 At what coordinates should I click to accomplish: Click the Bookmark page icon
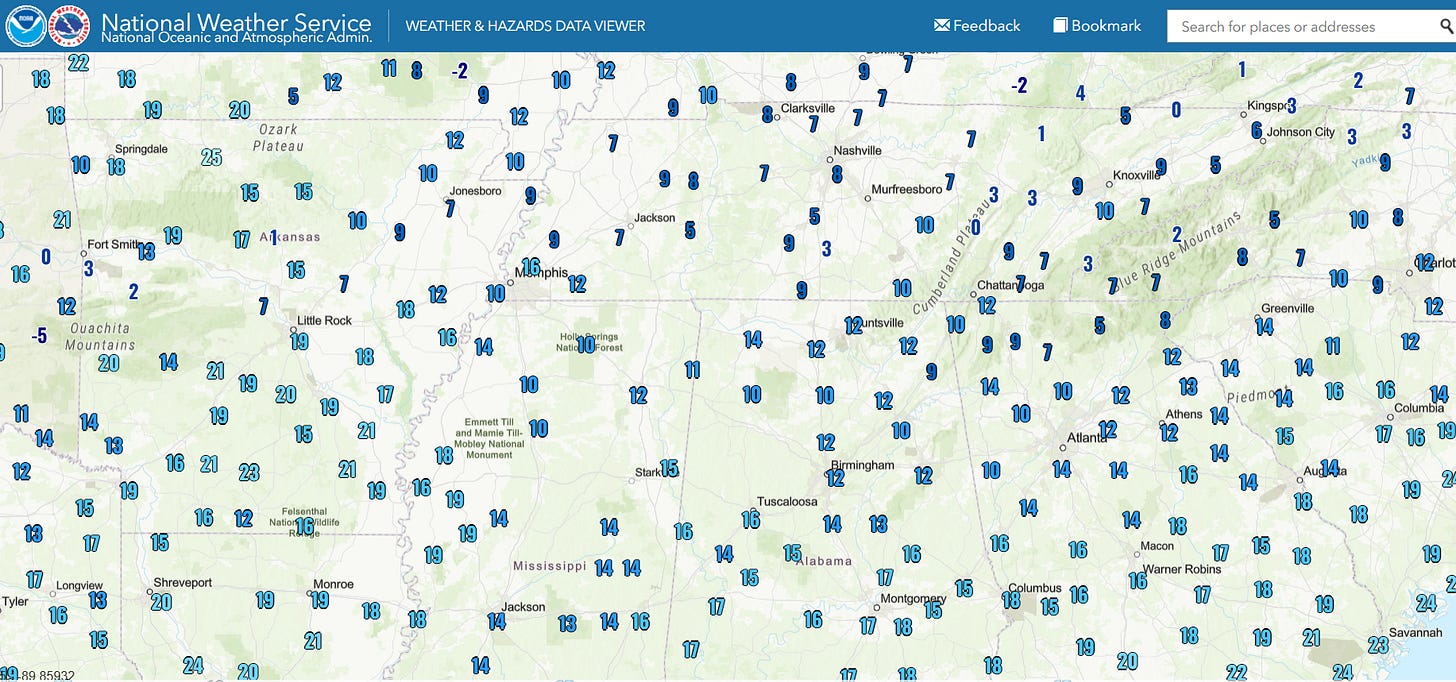[x=1060, y=25]
